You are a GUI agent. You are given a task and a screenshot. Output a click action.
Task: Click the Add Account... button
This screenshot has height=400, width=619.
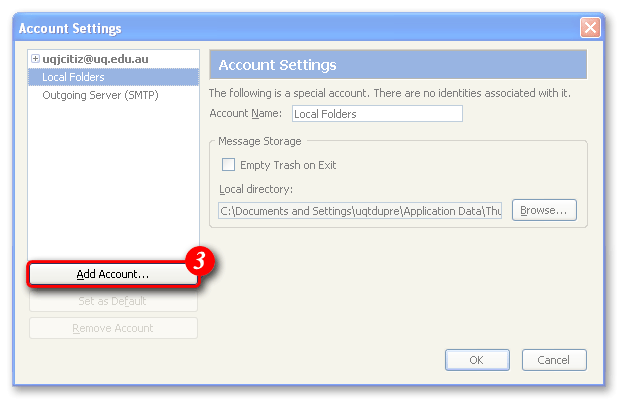113,273
